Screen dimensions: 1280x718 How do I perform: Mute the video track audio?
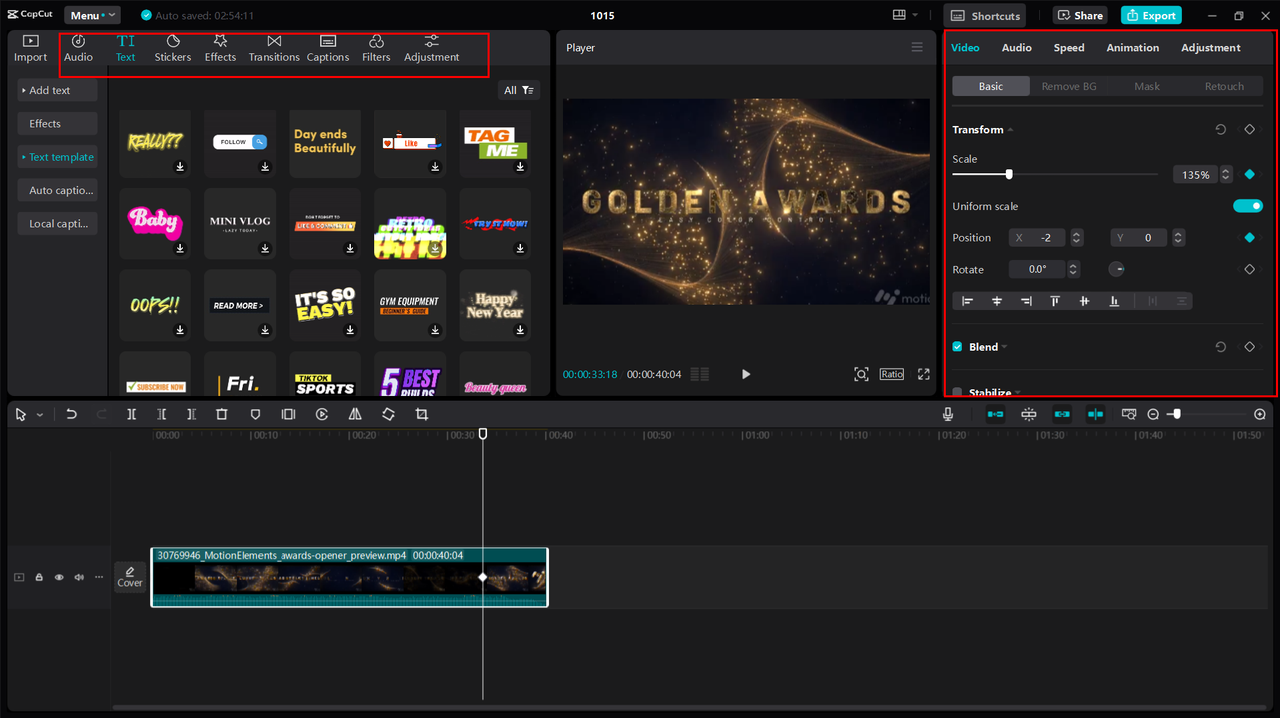[79, 577]
